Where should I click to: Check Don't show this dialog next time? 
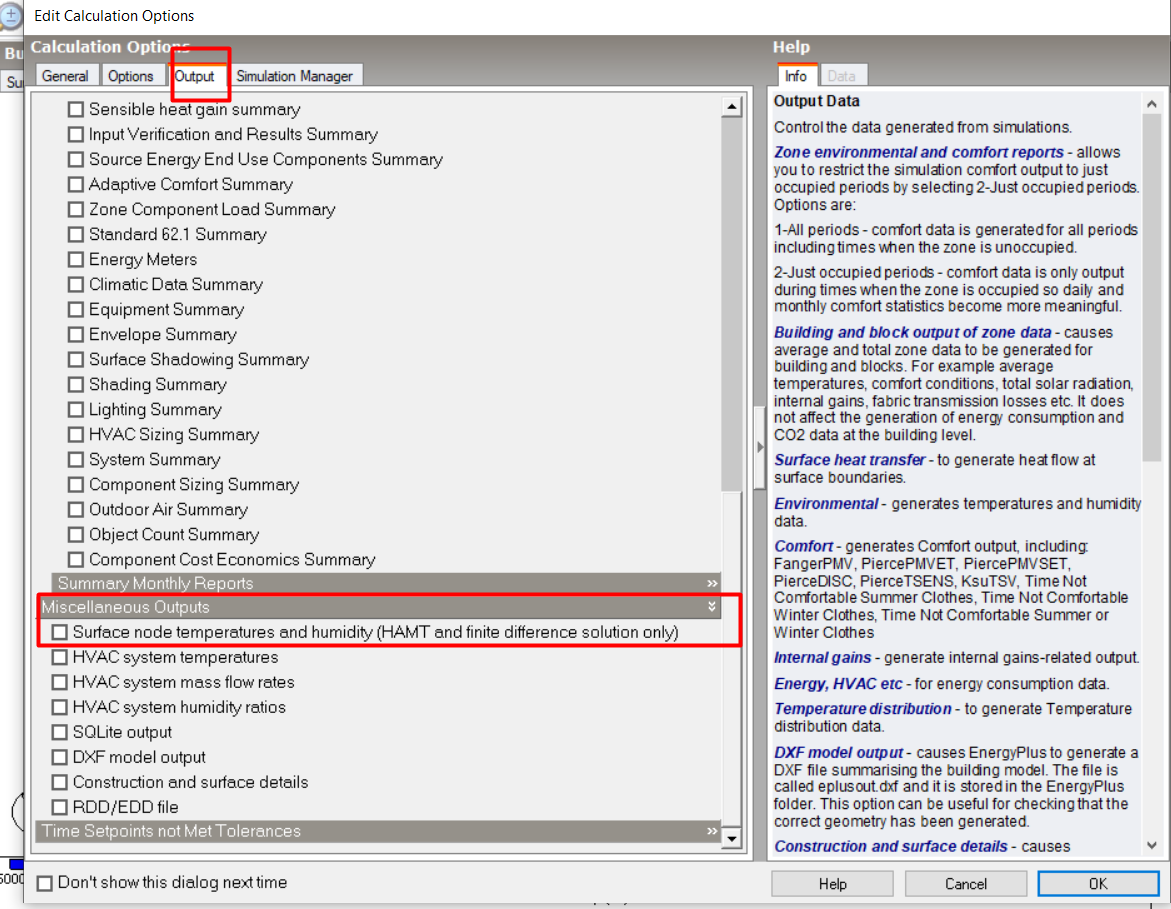pos(45,884)
